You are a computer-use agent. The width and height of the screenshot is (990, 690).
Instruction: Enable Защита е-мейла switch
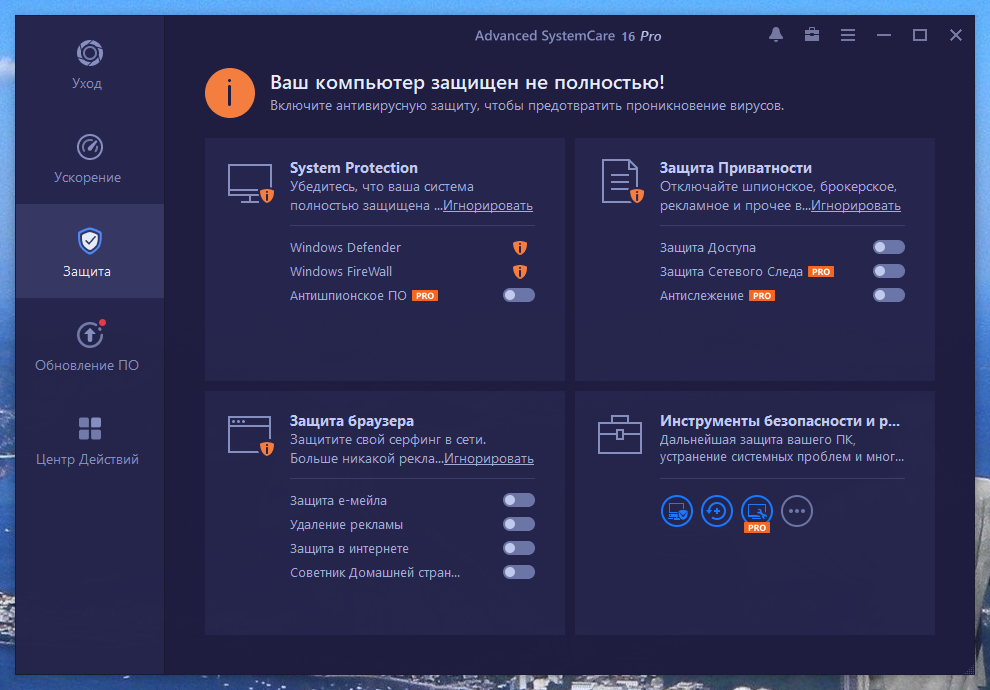pos(519,500)
